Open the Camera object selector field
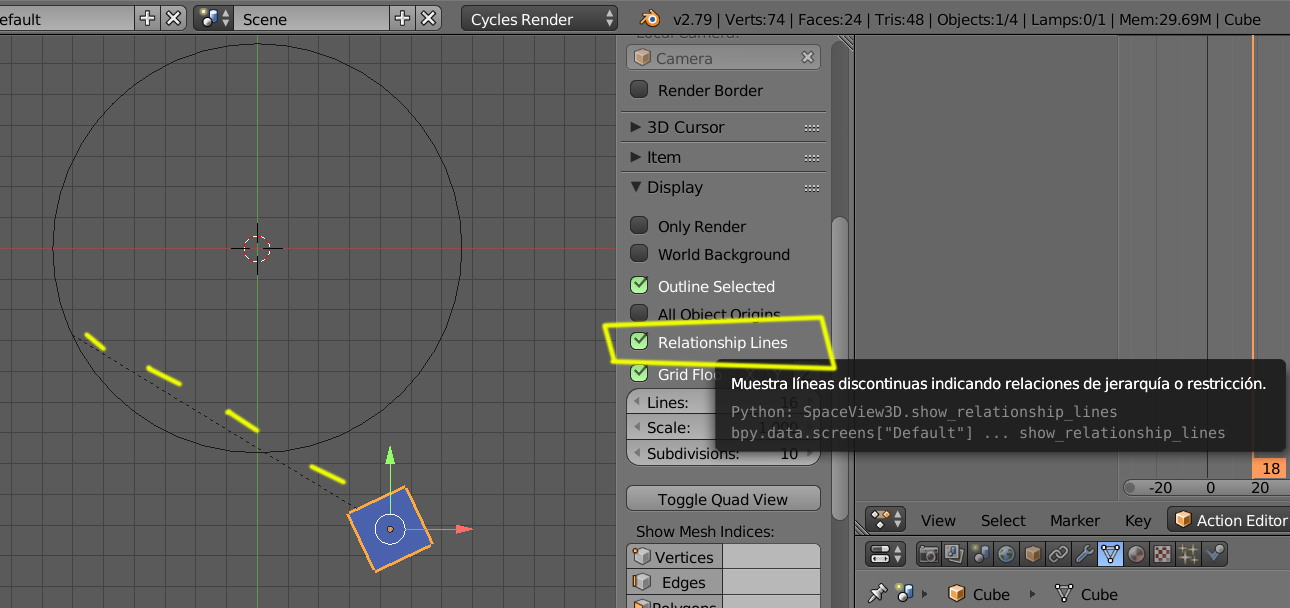Screen dimensions: 1290x608 click(x=724, y=58)
